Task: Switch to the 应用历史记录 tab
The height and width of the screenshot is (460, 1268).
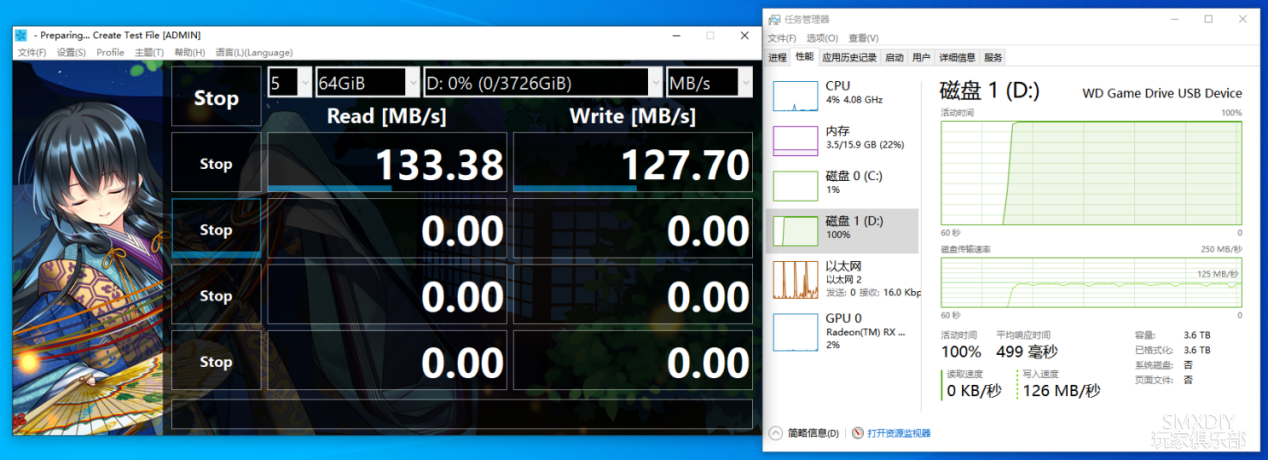Action: 849,57
